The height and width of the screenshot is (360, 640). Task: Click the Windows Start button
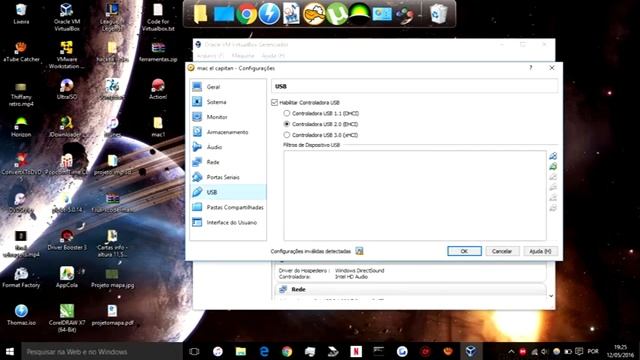coord(10,351)
